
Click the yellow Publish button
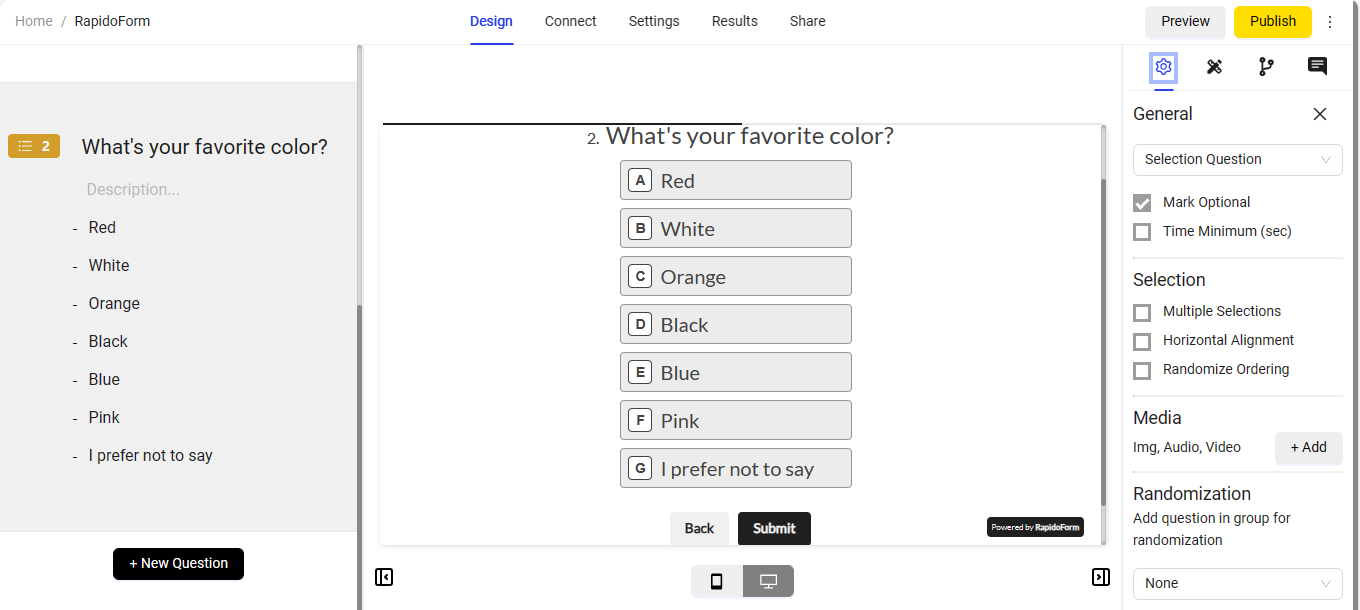pyautogui.click(x=1273, y=22)
